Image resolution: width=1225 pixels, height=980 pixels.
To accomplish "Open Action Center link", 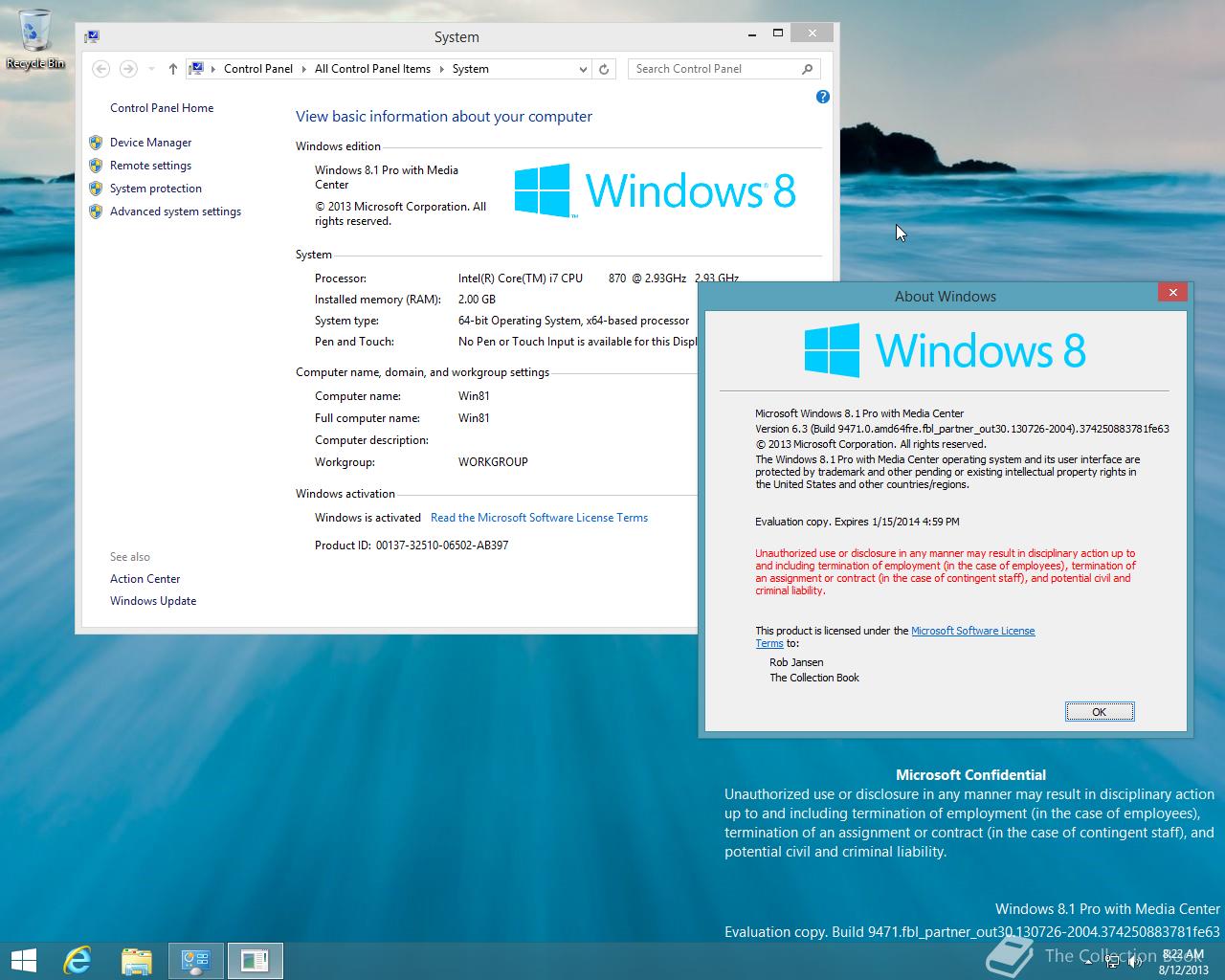I will tap(145, 579).
